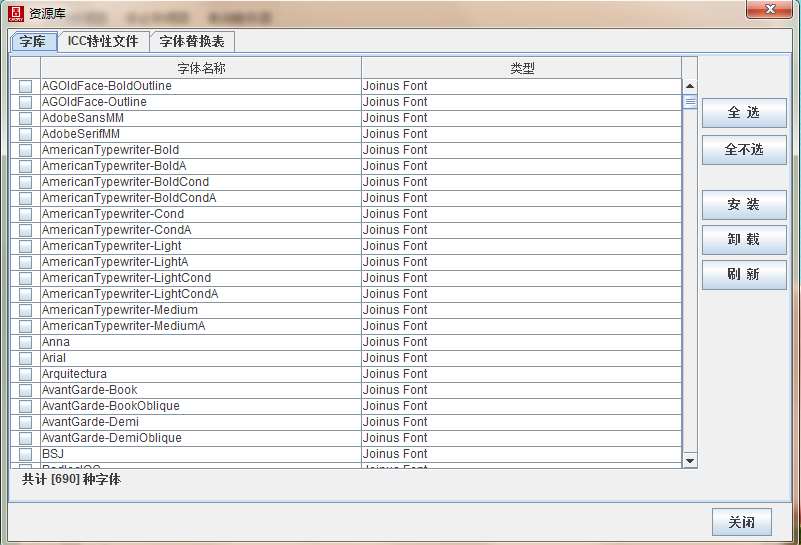
Task: Check the AGOldFace-Outline checkbox
Action: coord(26,102)
